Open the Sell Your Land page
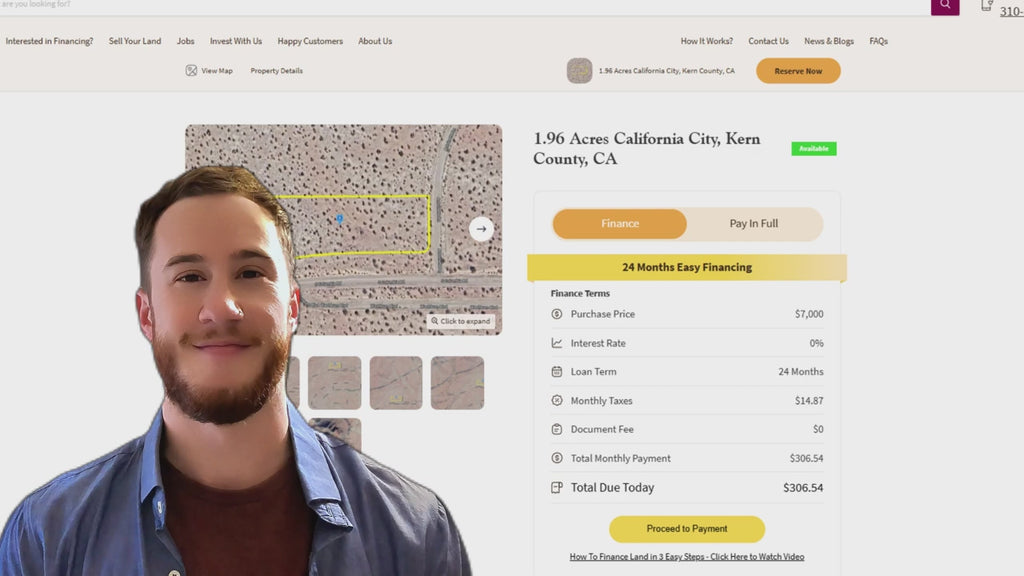1024x576 pixels. tap(135, 42)
